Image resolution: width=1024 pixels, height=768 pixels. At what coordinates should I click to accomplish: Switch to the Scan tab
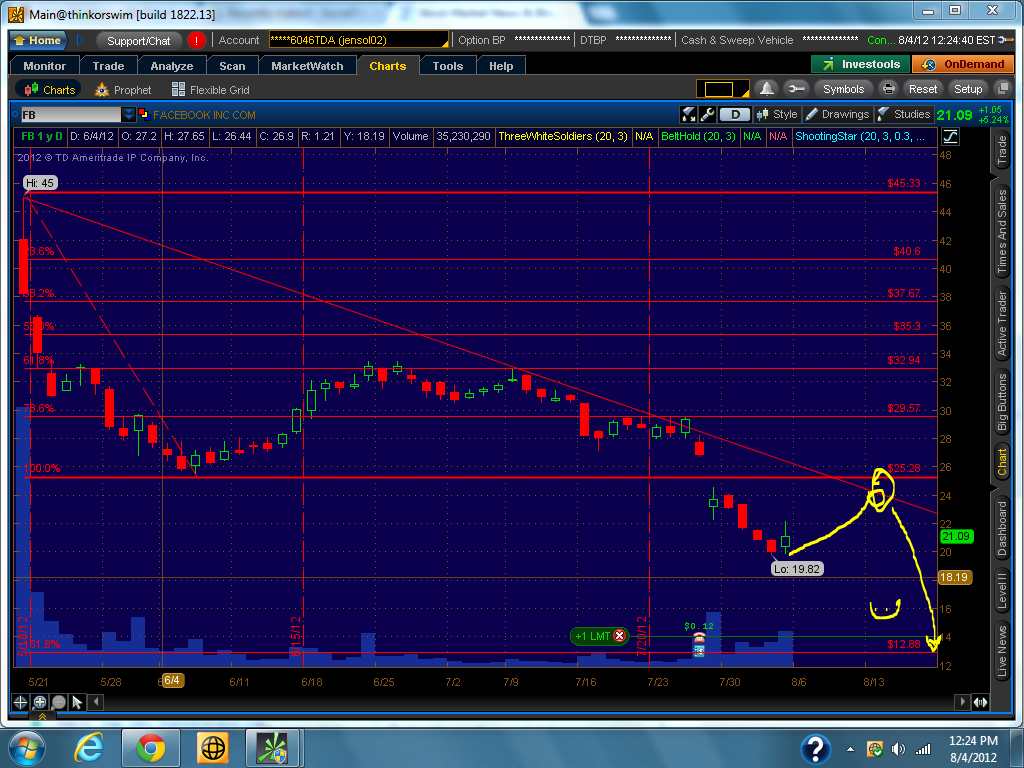pyautogui.click(x=232, y=66)
